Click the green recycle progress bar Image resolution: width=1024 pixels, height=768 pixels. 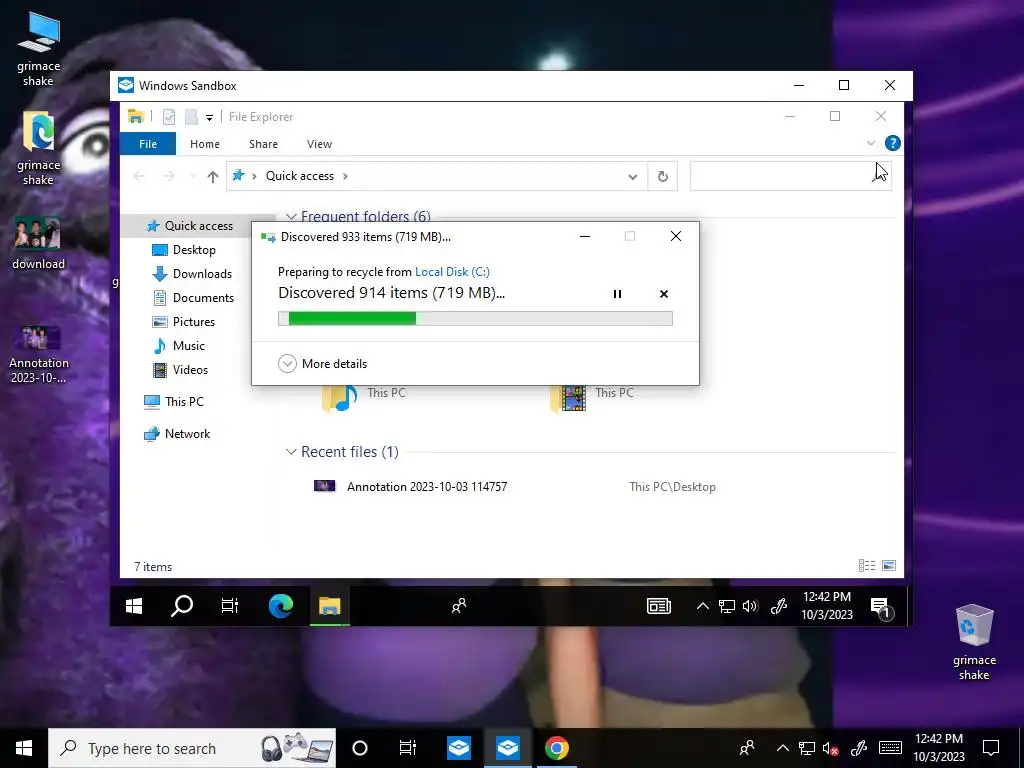coord(475,318)
